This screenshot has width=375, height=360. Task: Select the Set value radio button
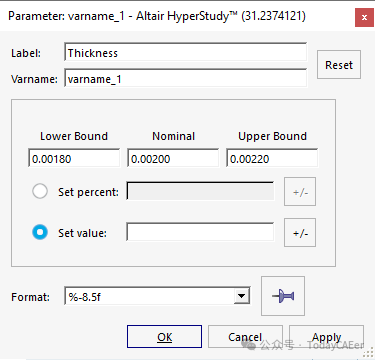(40, 232)
